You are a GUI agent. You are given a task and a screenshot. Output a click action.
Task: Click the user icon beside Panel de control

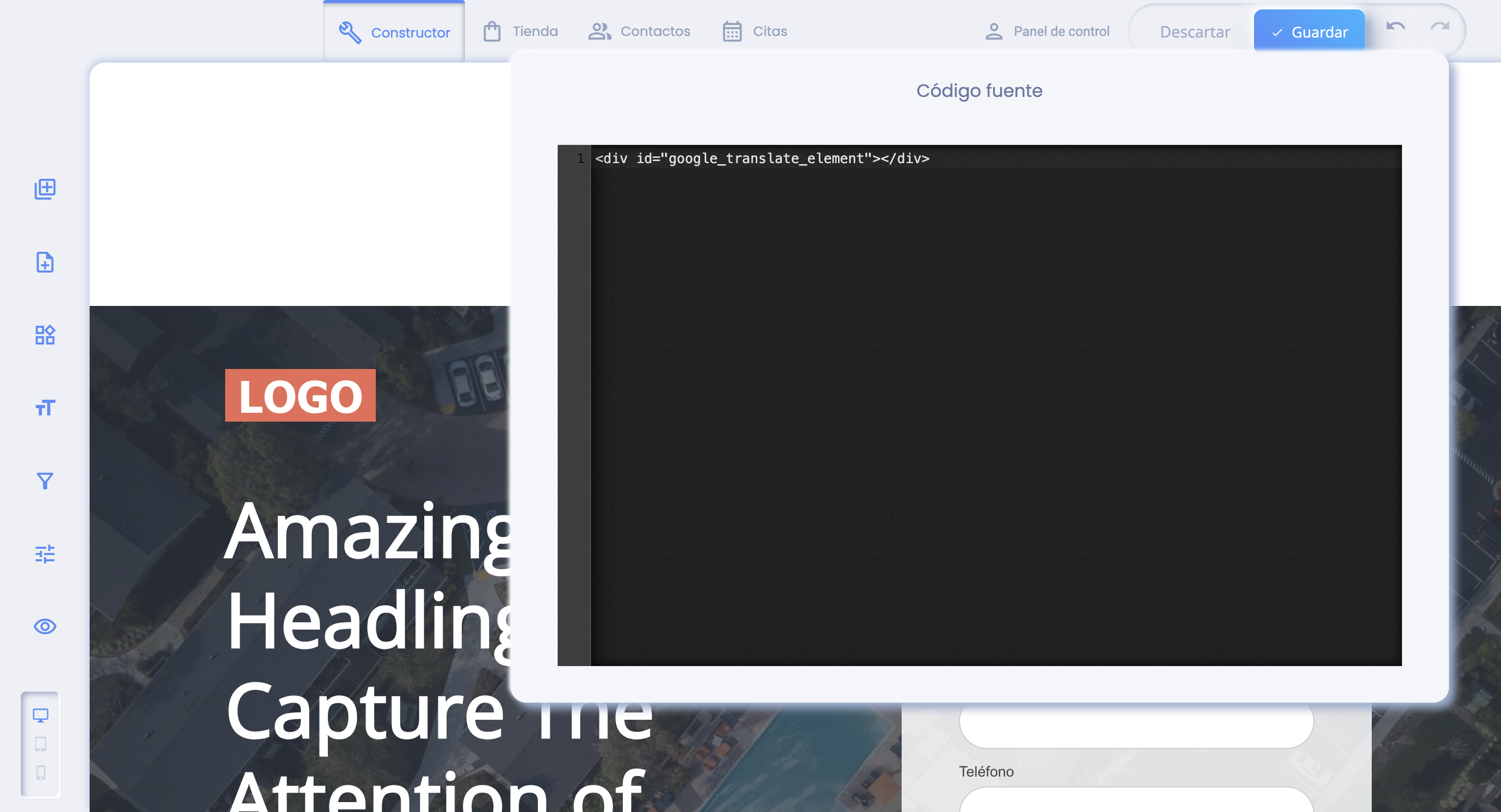click(x=994, y=31)
